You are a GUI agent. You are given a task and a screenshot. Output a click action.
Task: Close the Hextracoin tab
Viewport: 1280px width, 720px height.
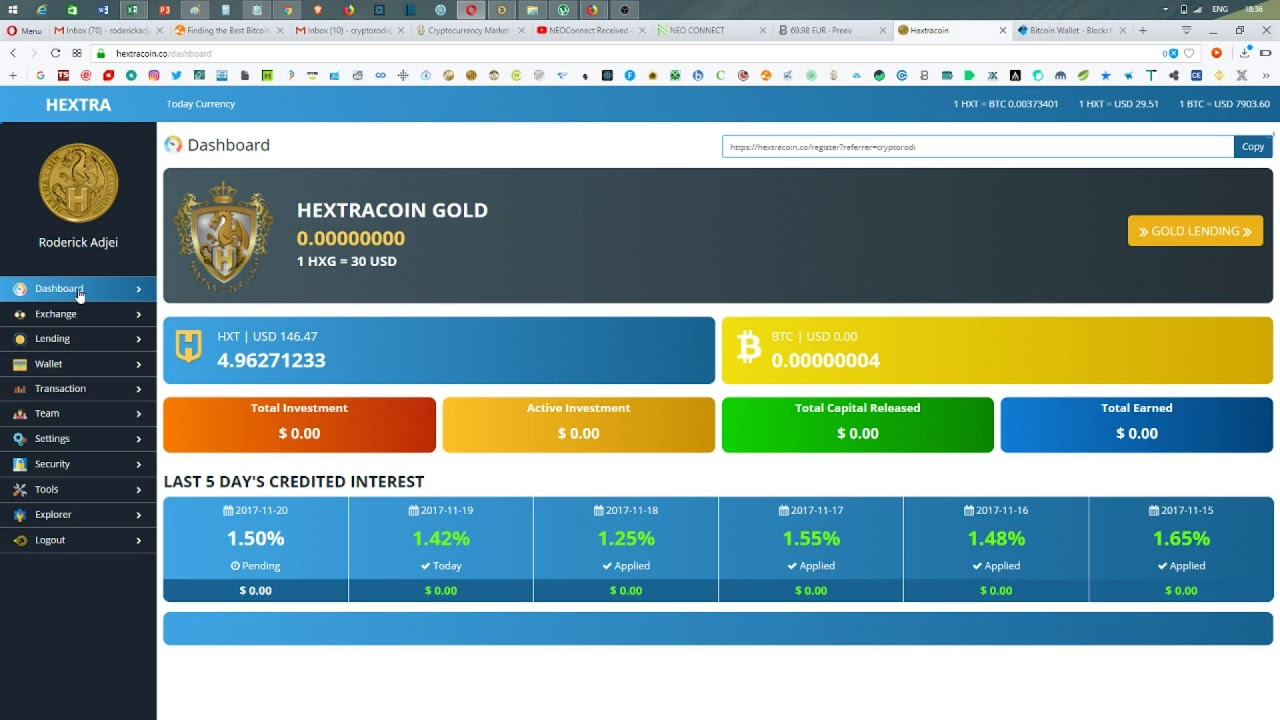1003,31
